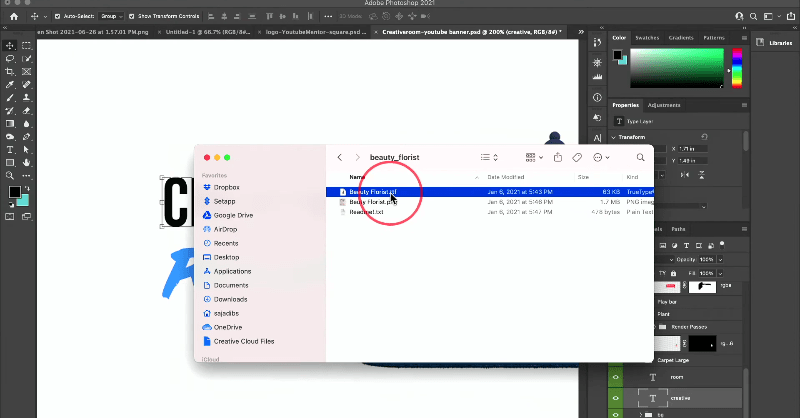Viewport: 800px width, 418px height.
Task: Toggle Quick Mask mode
Action: 10,216
